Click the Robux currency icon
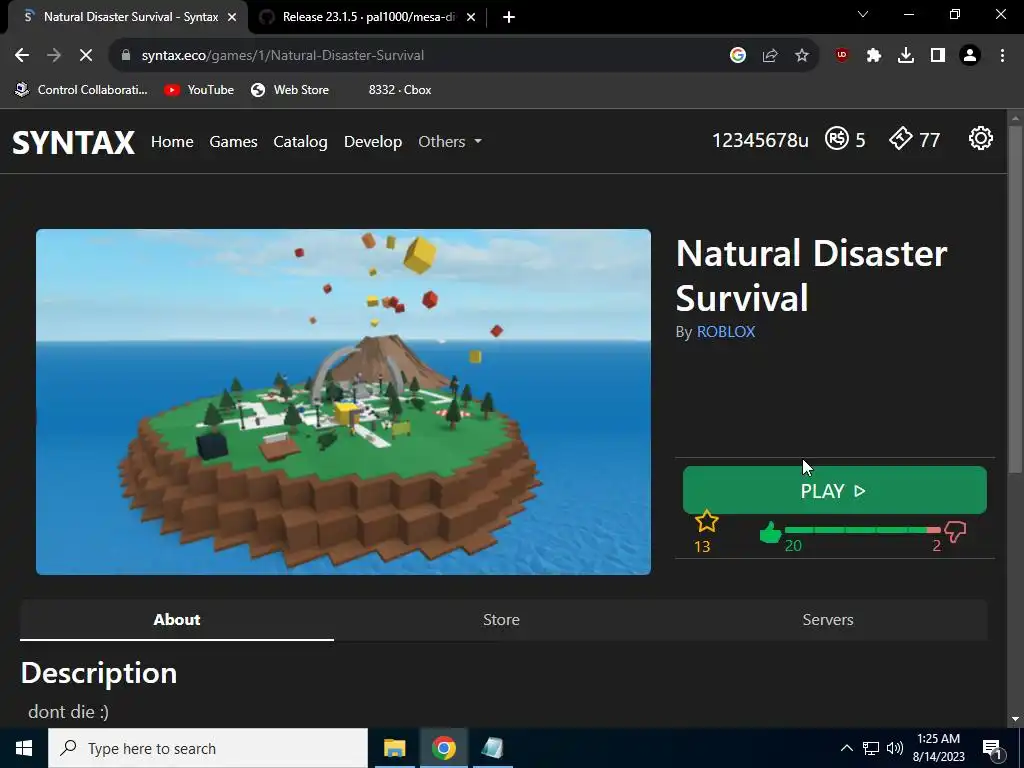The height and width of the screenshot is (768, 1024). (837, 138)
